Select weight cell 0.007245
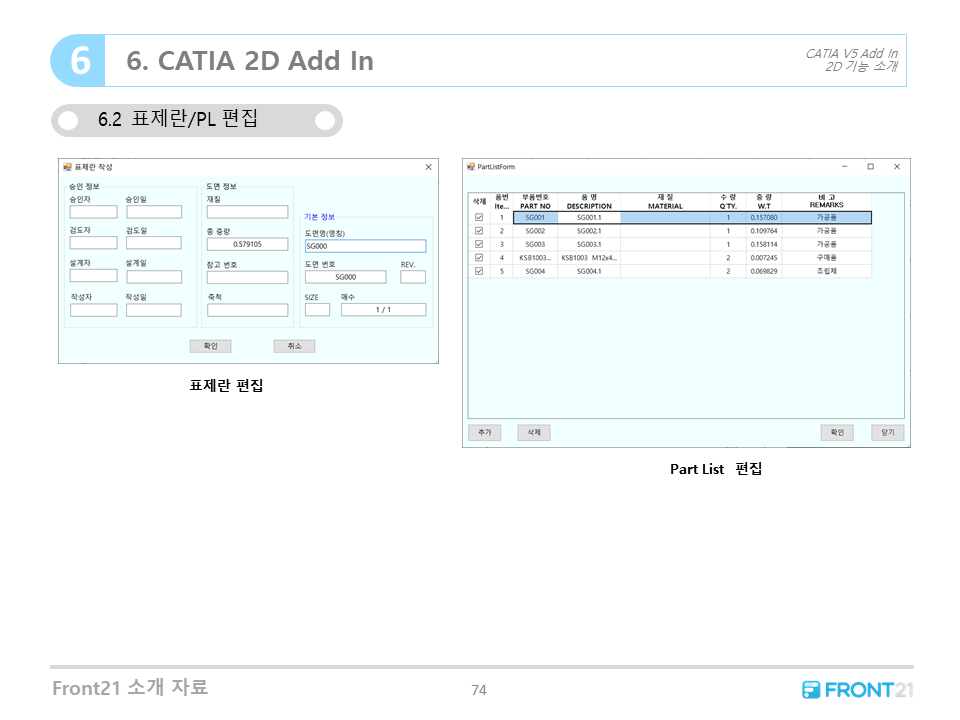This screenshot has height=720, width=960. coord(764,258)
